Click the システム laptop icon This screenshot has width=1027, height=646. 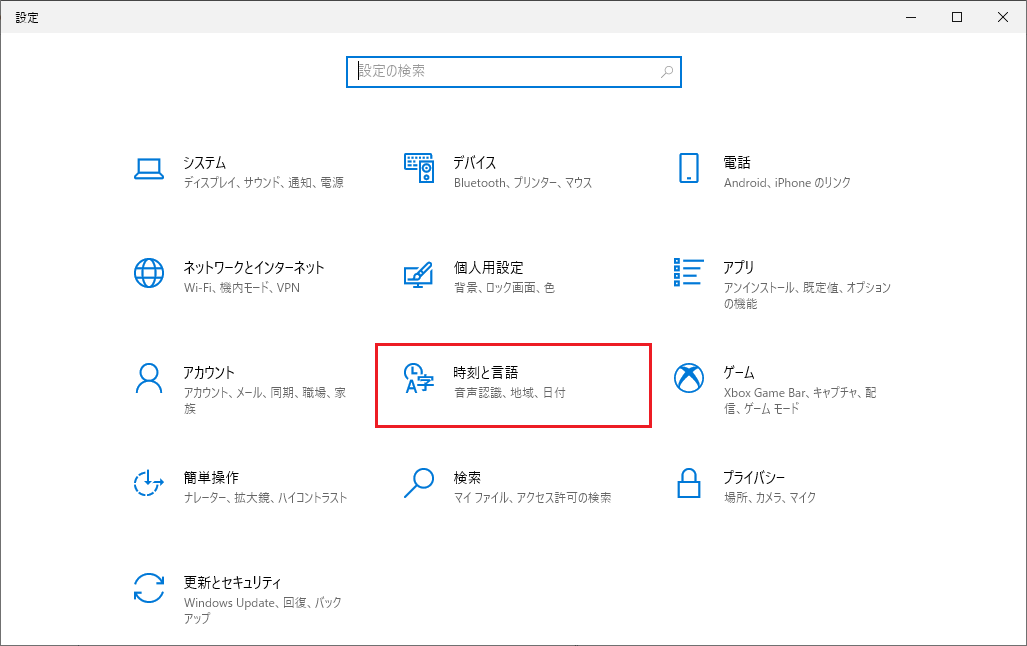[149, 169]
